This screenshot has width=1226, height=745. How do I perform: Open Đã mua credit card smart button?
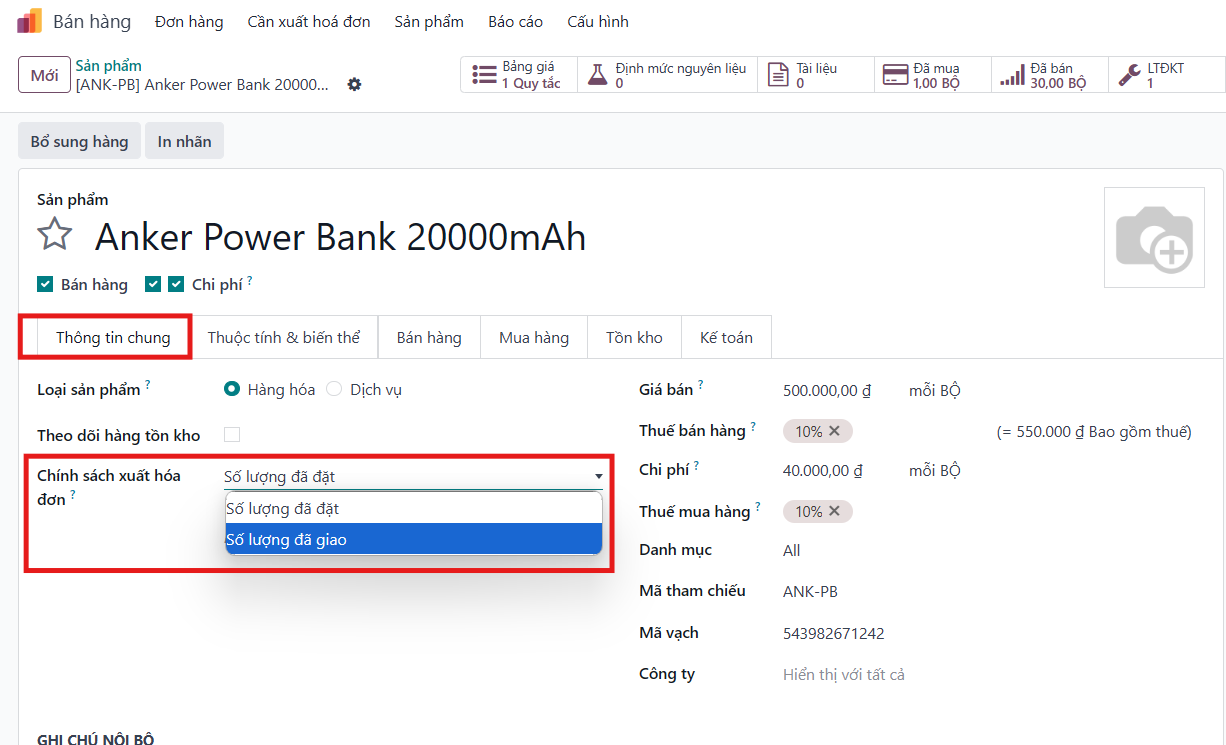(933, 75)
